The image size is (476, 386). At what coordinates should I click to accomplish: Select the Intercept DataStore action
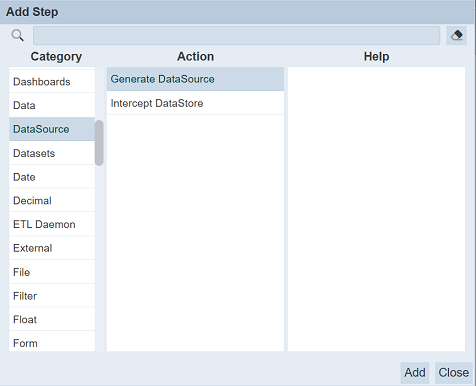tap(195, 103)
